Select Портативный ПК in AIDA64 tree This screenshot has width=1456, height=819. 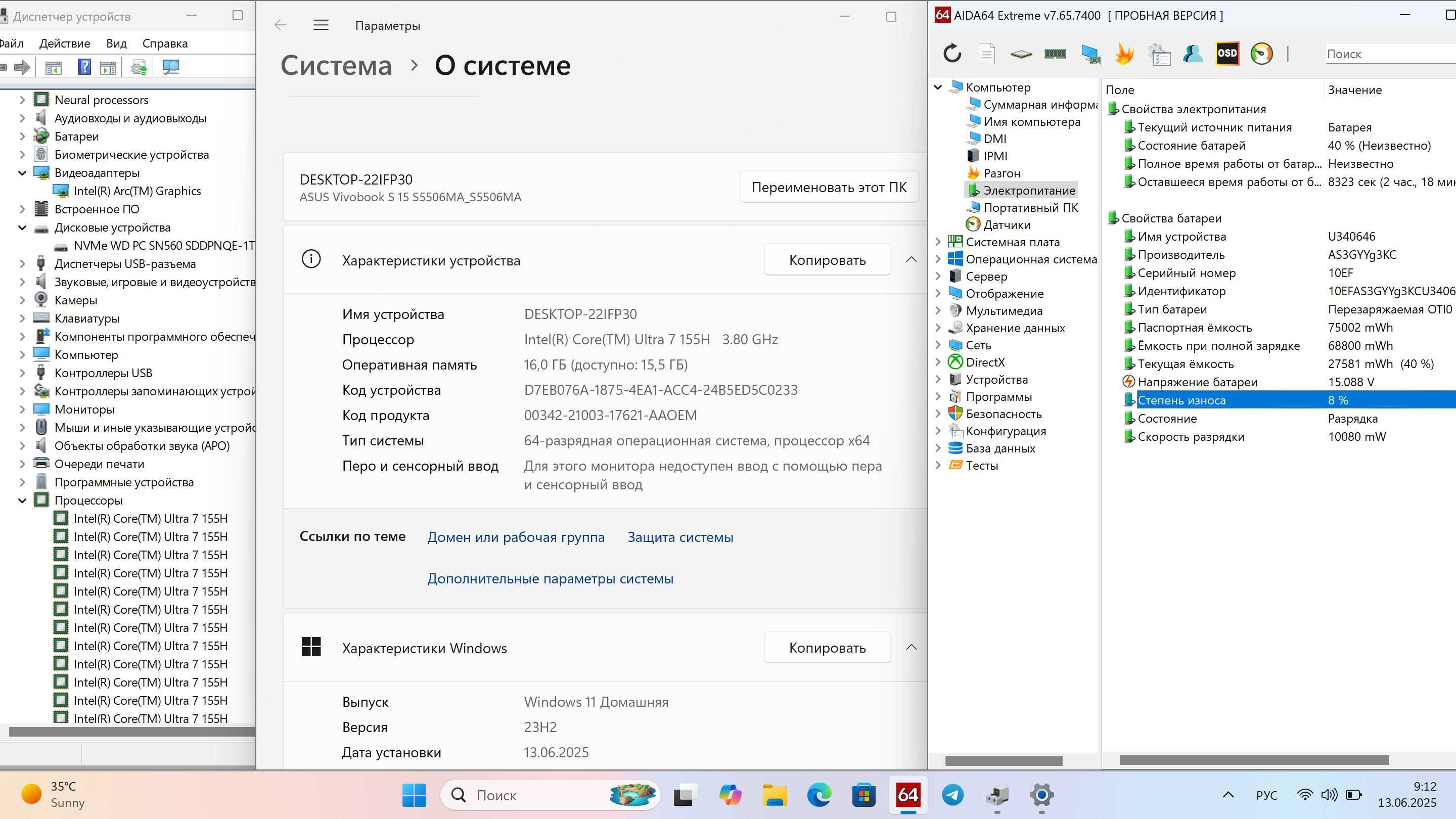(x=1030, y=207)
